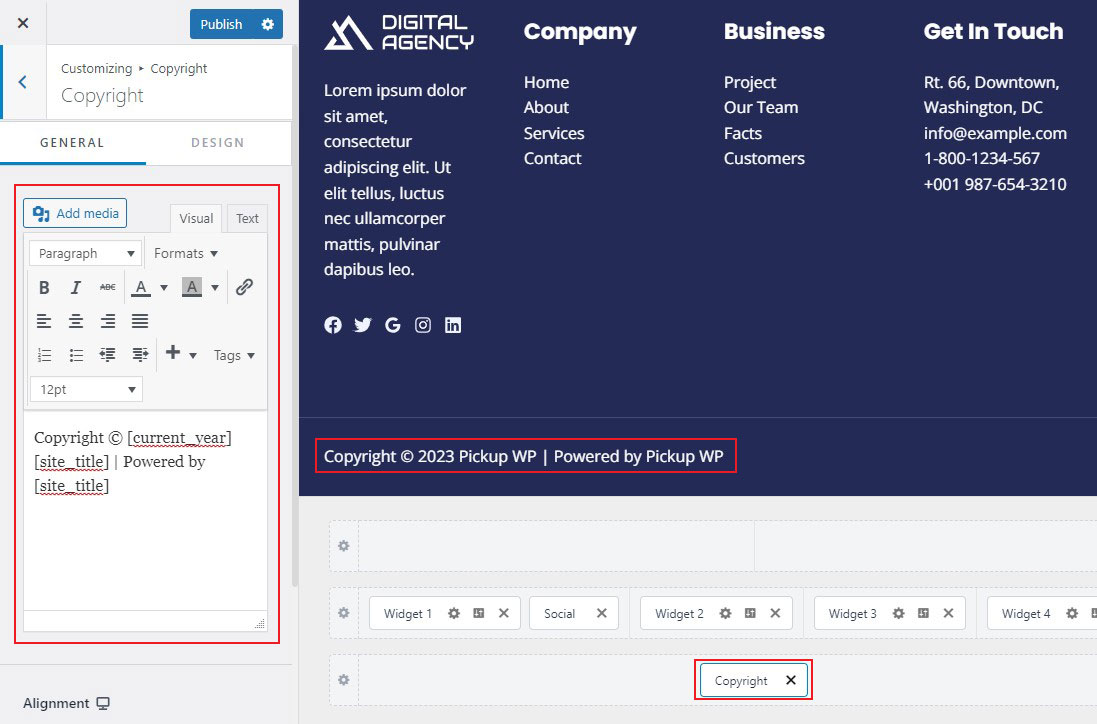Click the plus insert icon
Screen dimensions: 1097x724
[173, 353]
